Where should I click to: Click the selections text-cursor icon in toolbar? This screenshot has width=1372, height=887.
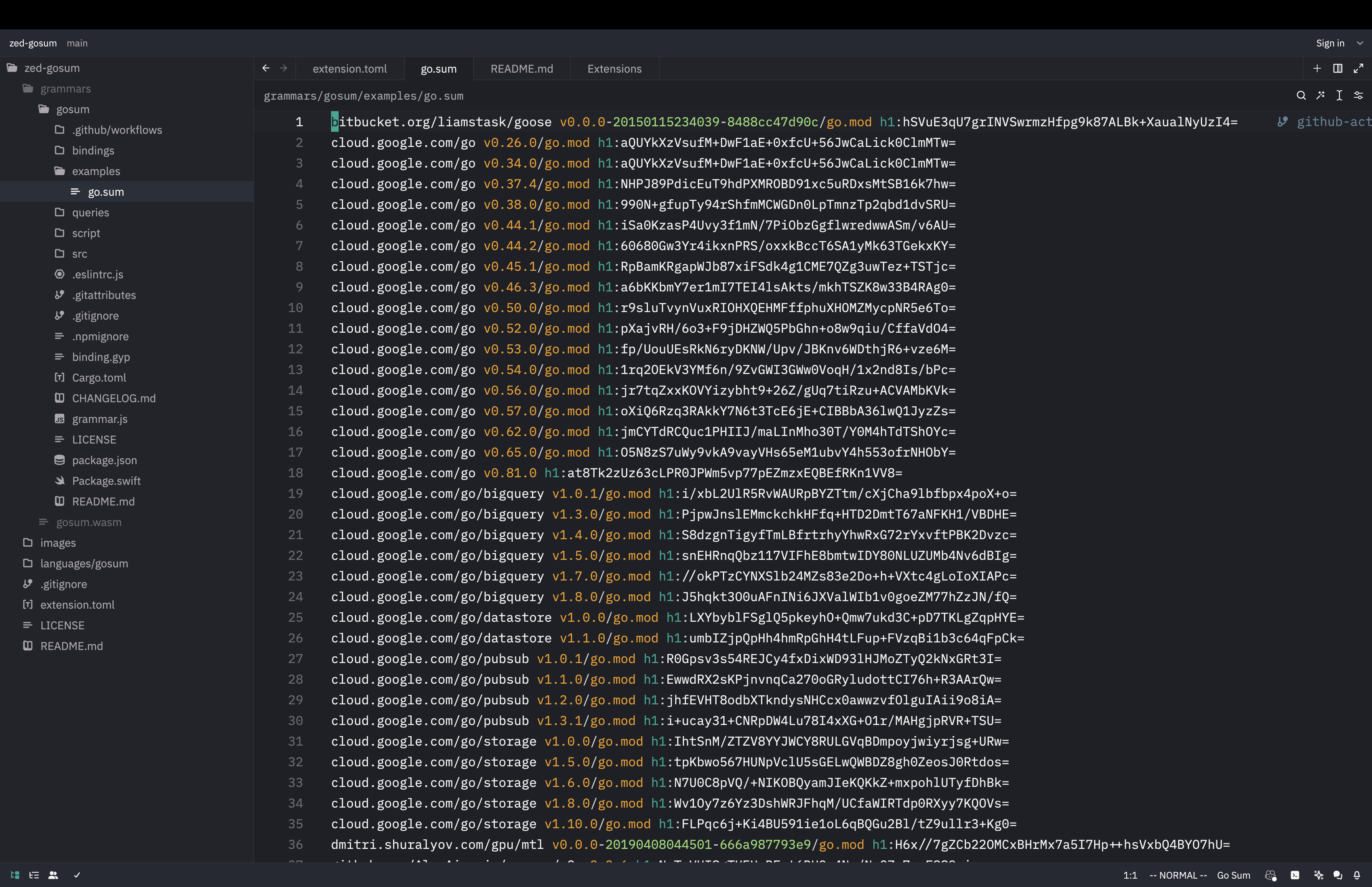tap(1339, 96)
